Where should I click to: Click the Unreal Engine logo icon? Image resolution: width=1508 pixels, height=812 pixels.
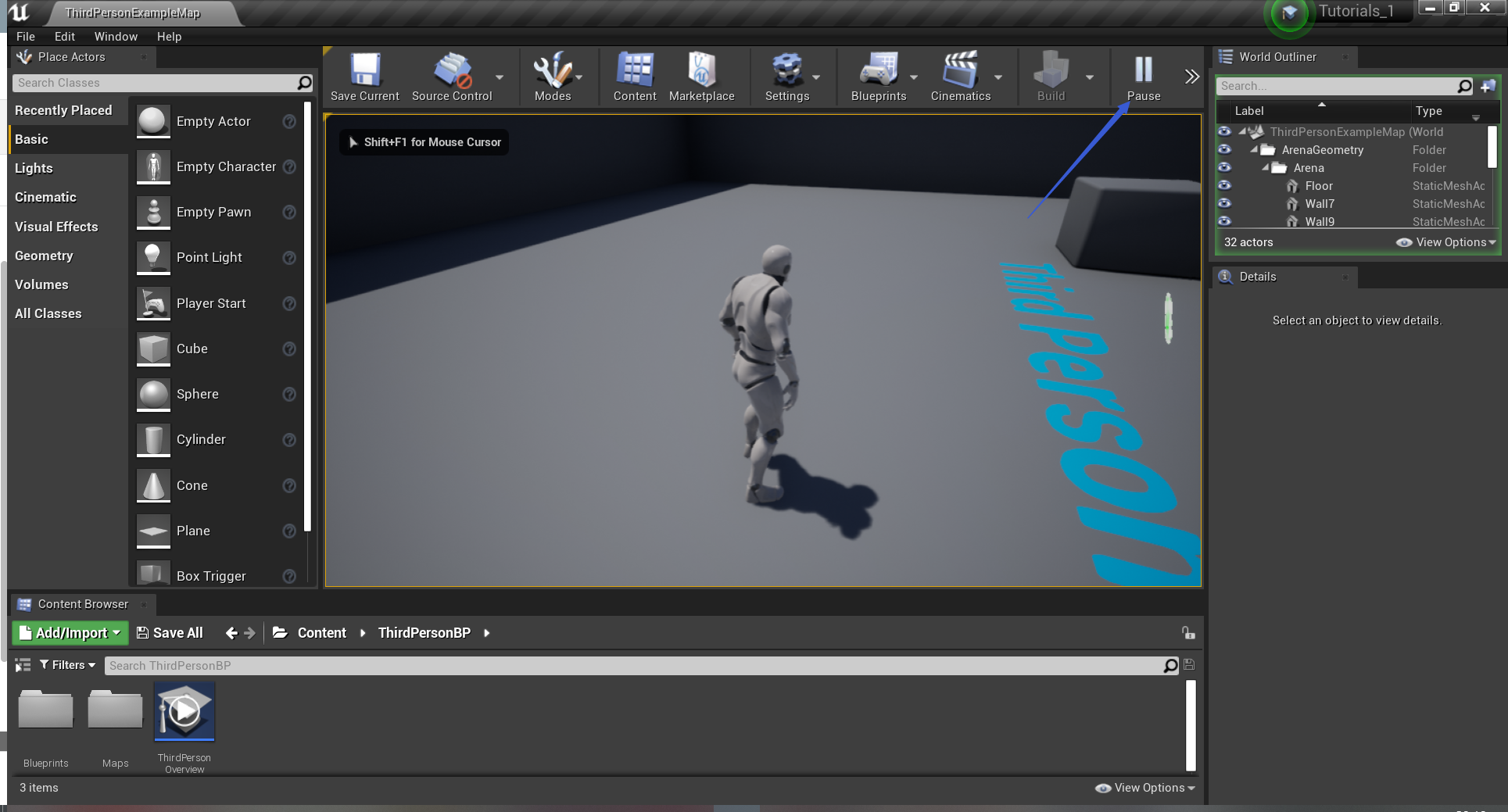(x=19, y=13)
